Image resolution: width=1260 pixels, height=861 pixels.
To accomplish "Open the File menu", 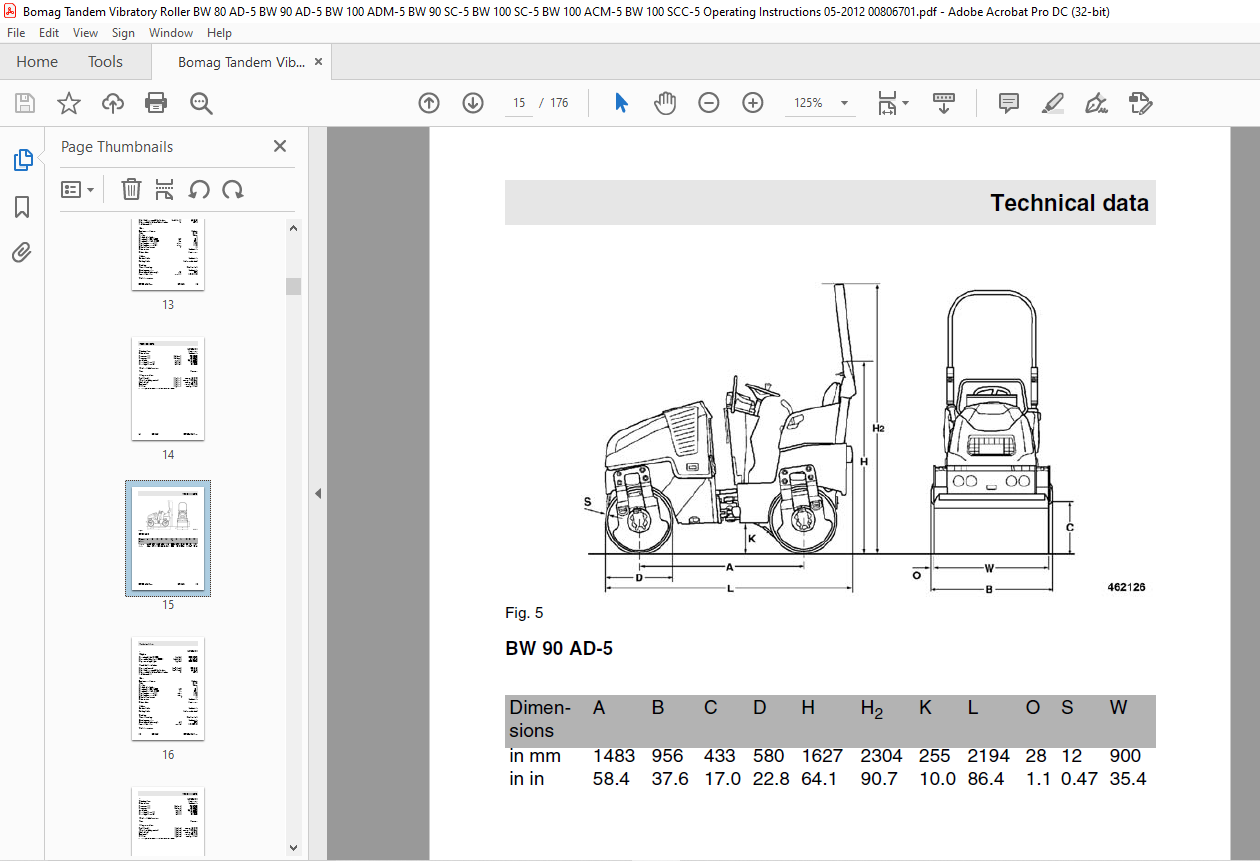I will pos(16,33).
